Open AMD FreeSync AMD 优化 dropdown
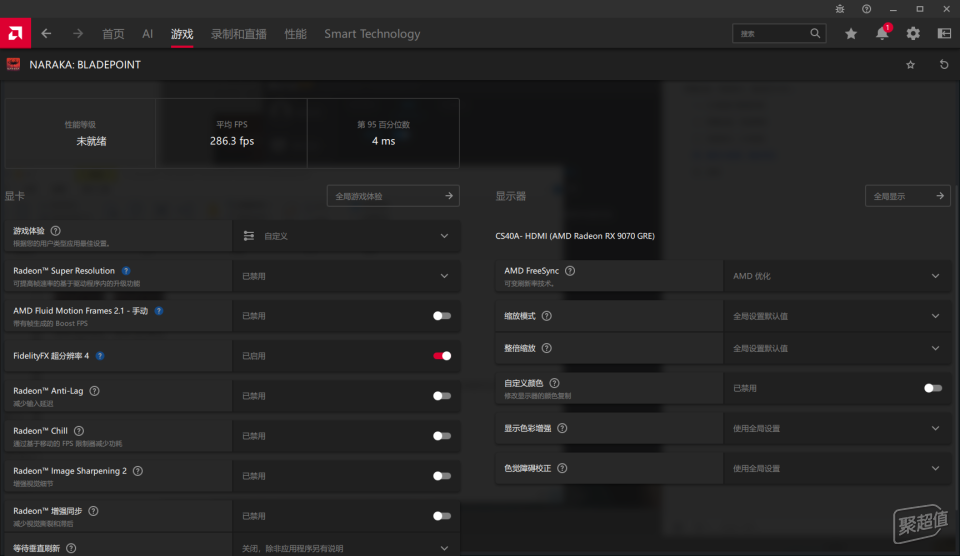 [x=837, y=276]
